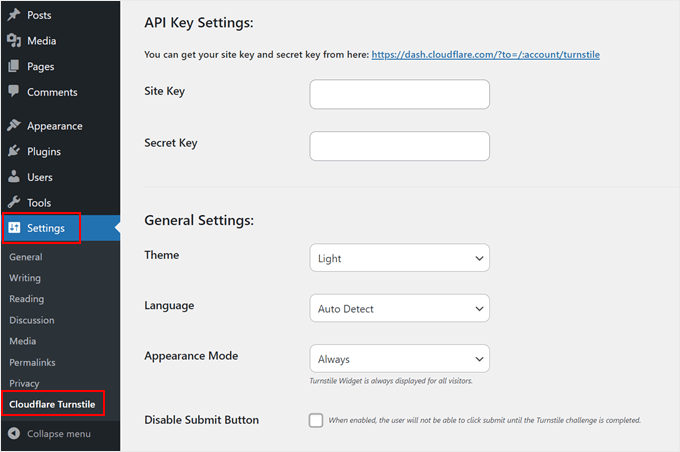The height and width of the screenshot is (452, 680).
Task: Click into the Secret Key field
Action: [x=399, y=146]
